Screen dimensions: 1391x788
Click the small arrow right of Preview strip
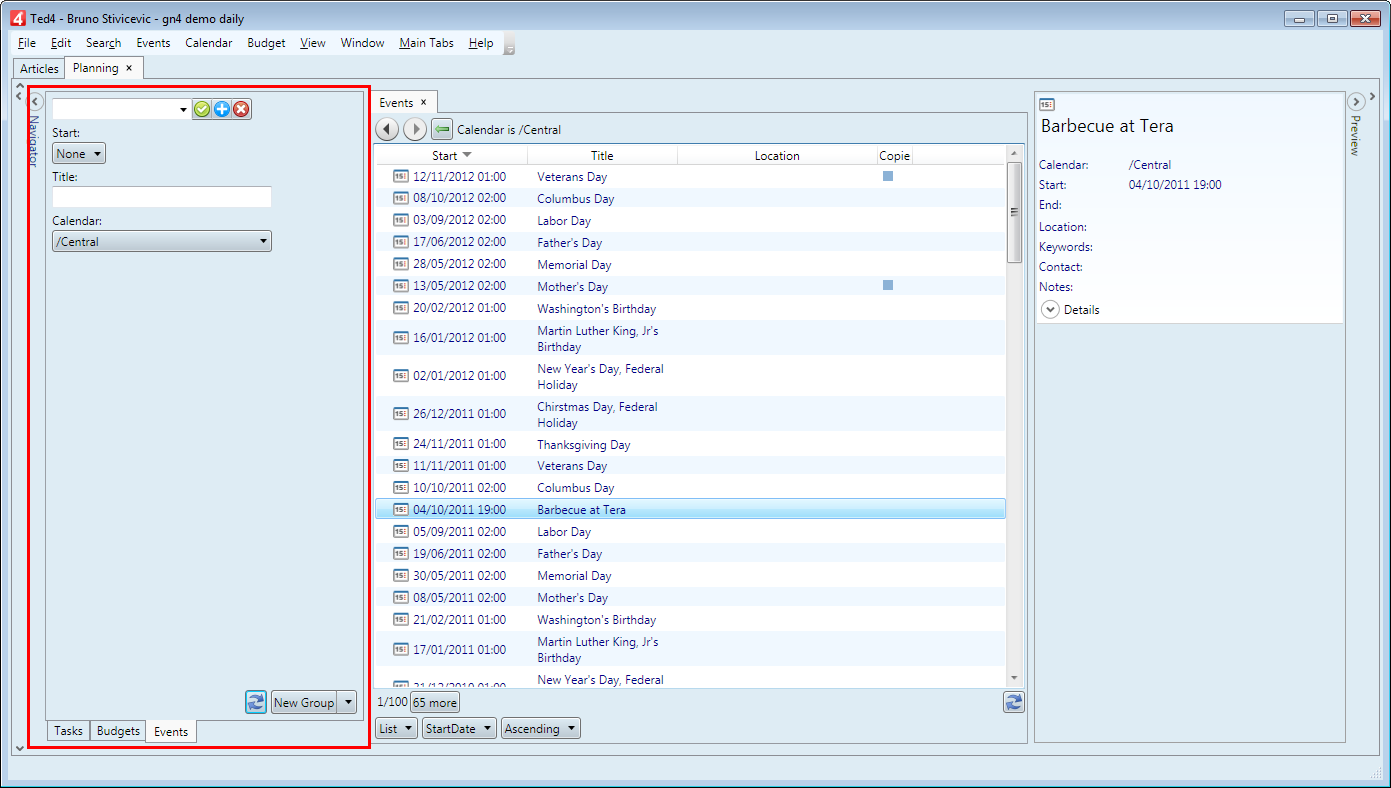point(1373,95)
